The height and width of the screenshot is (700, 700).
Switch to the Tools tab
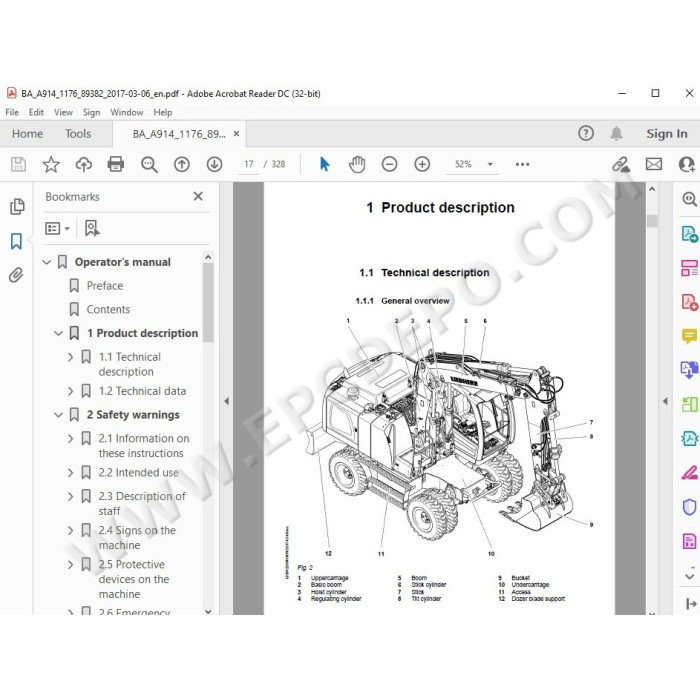(78, 133)
